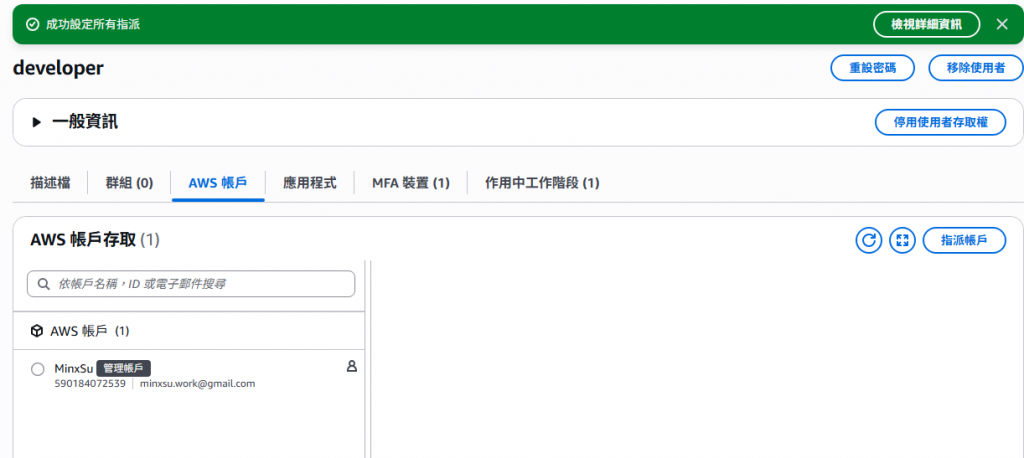Dismiss the green success notification banner
Screen dimensions: 1024x458
pos(1002,24)
